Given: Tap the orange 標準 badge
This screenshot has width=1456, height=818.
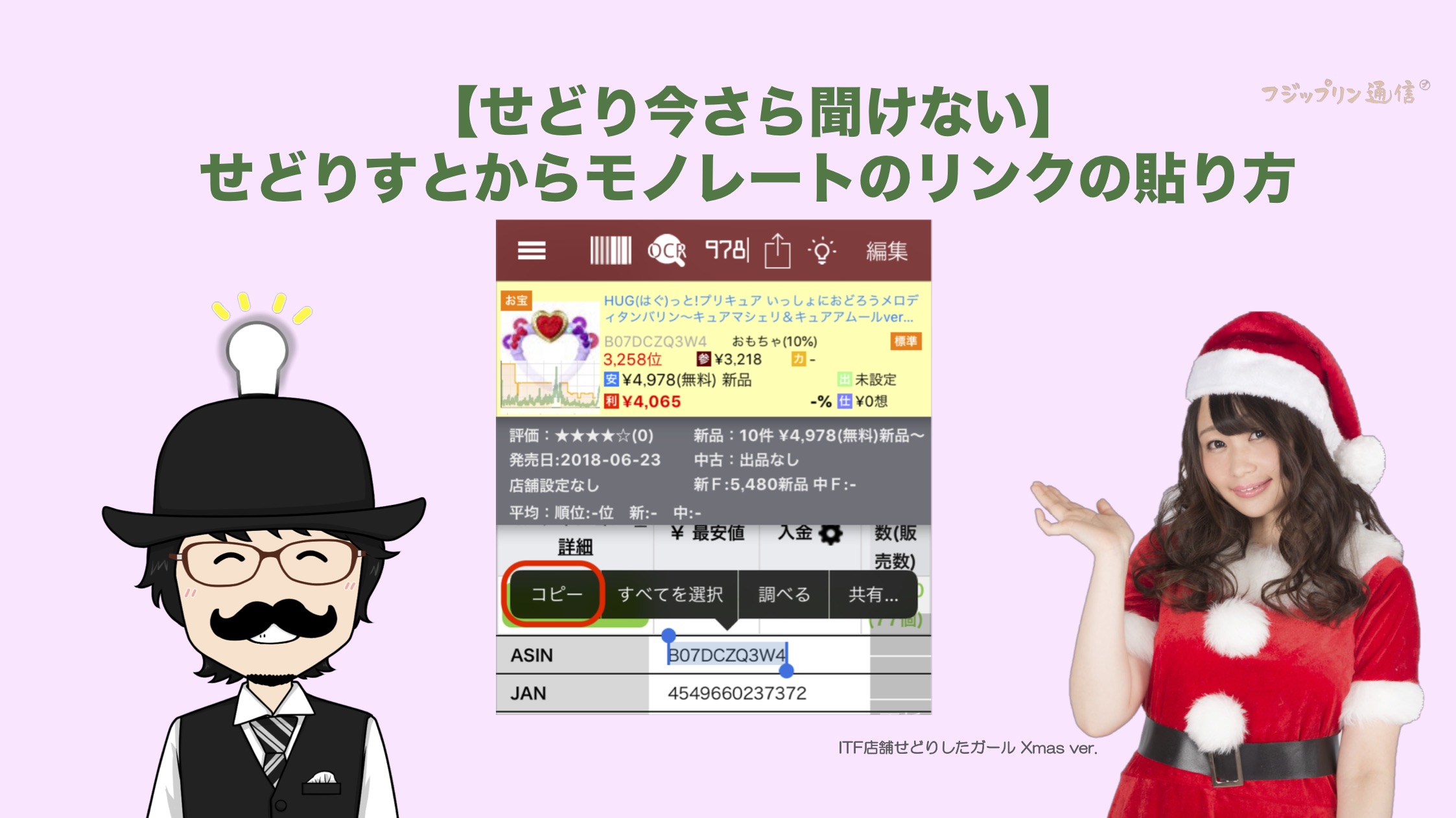Looking at the screenshot, I should pos(905,341).
